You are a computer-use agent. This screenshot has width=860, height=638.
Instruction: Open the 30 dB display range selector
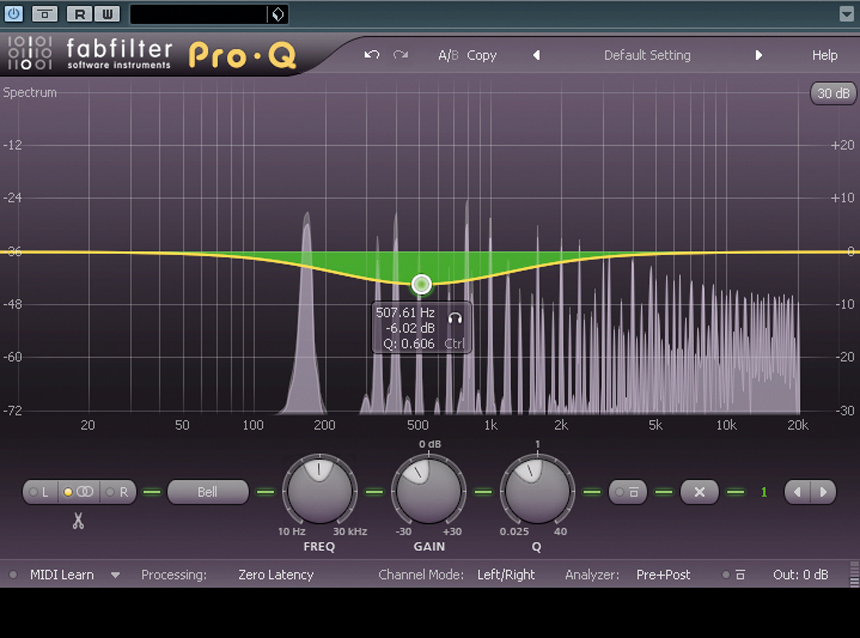[833, 94]
